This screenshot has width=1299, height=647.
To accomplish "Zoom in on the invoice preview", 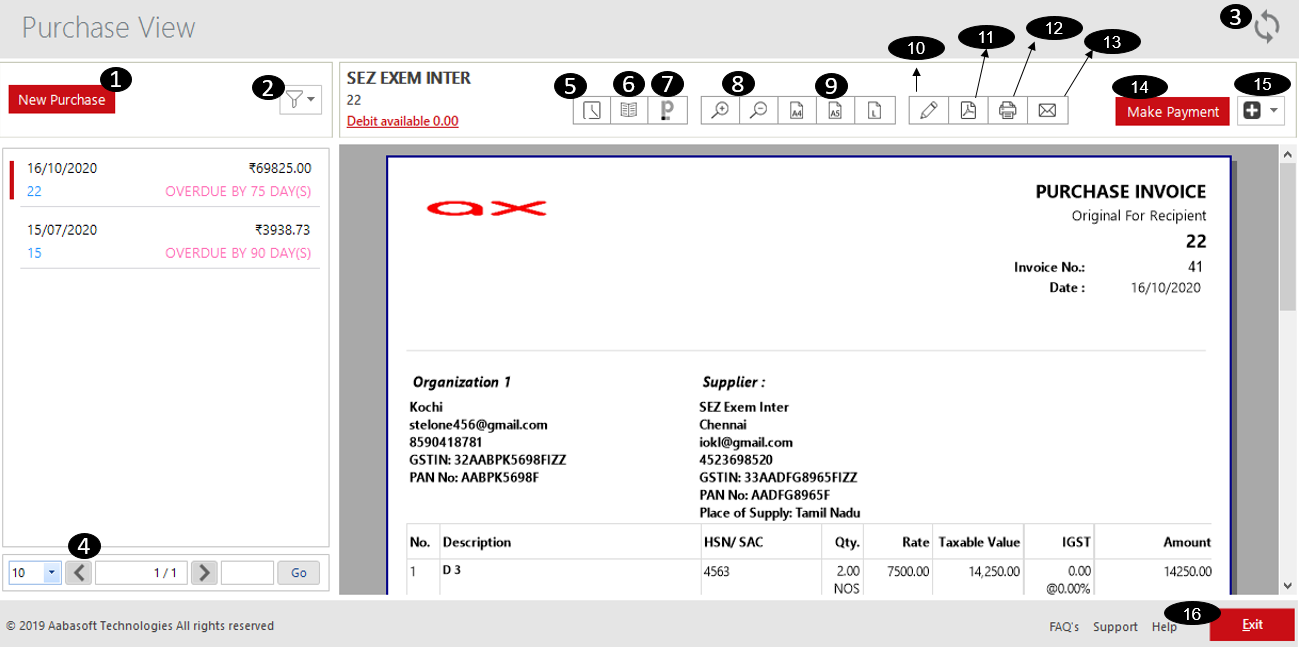I will tap(718, 110).
